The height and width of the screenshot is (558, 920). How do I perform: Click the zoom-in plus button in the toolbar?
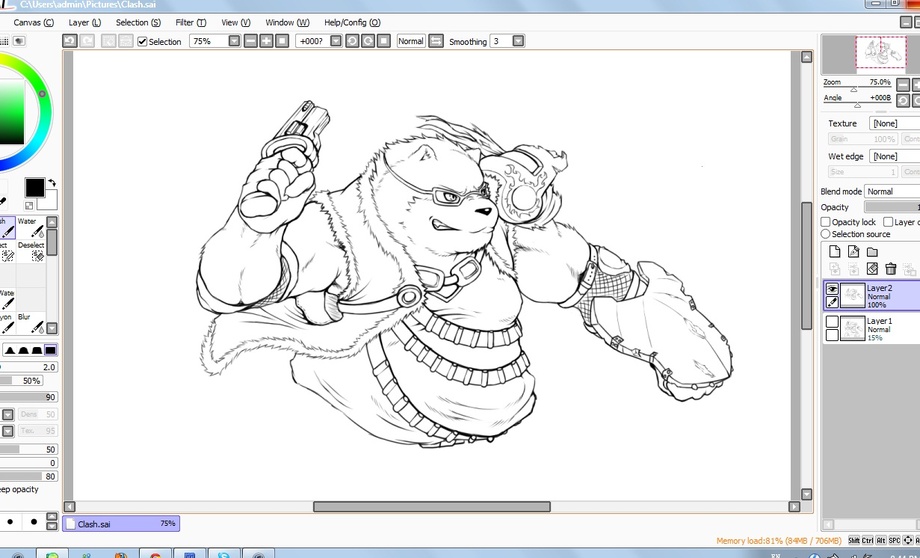265,41
